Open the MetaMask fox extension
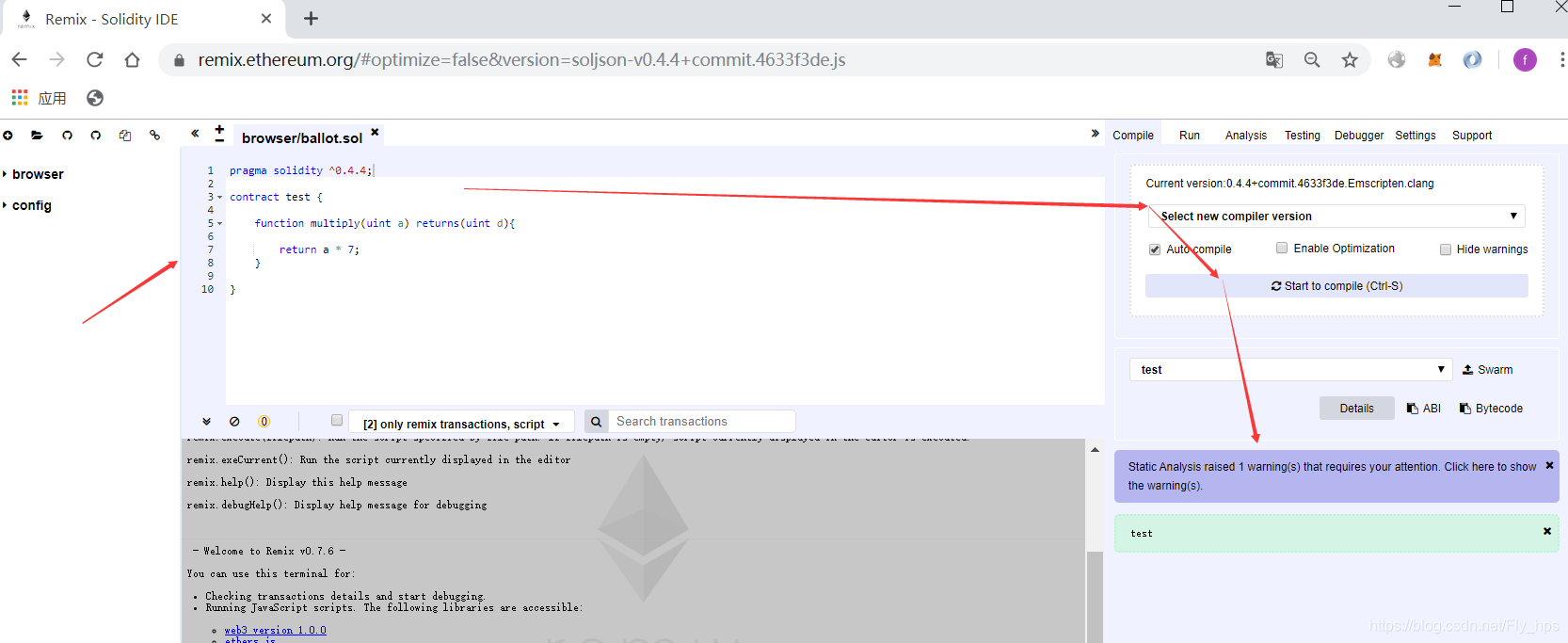Image resolution: width=1568 pixels, height=643 pixels. click(1434, 59)
